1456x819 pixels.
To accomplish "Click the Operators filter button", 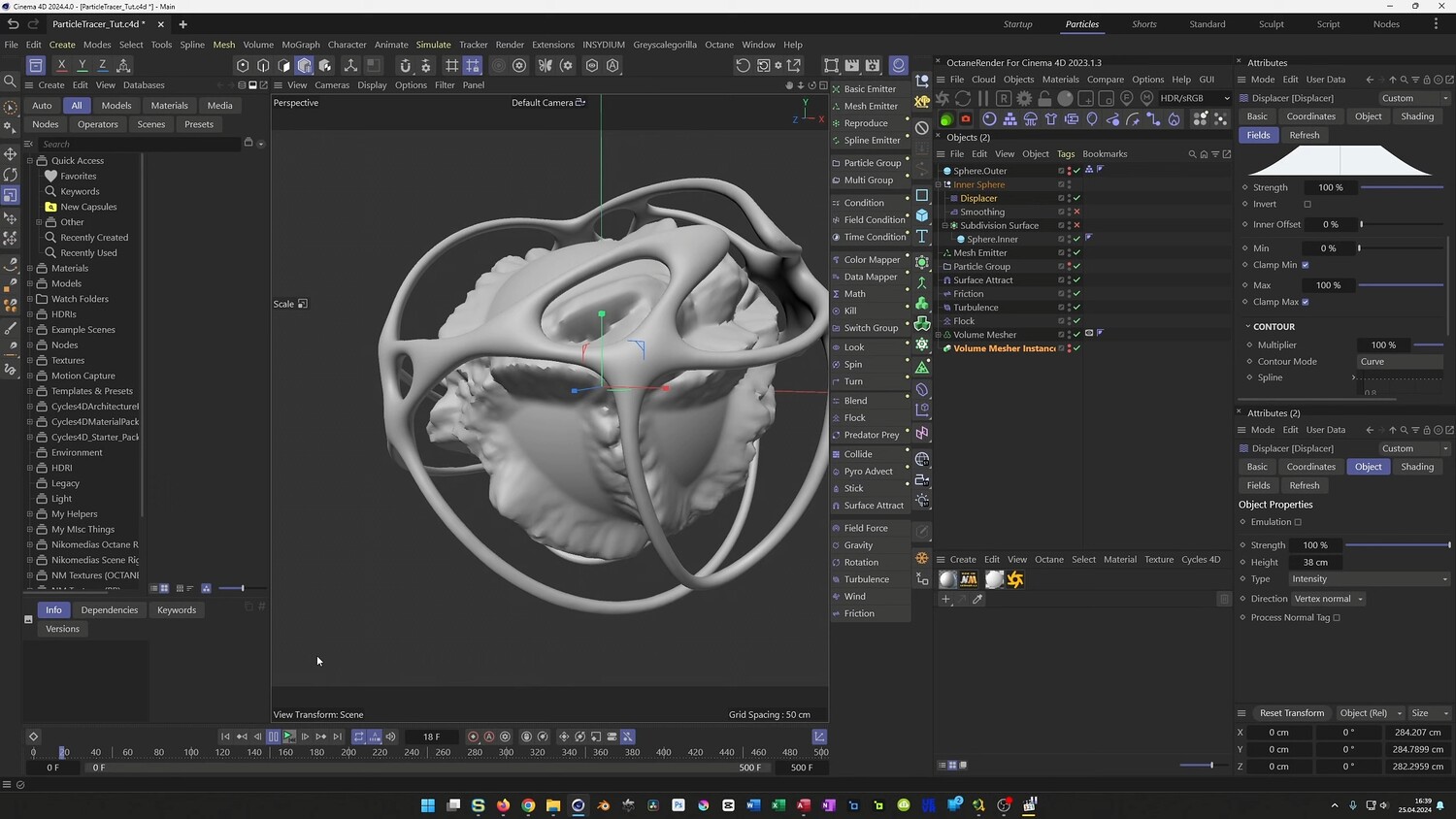I will coord(98,124).
